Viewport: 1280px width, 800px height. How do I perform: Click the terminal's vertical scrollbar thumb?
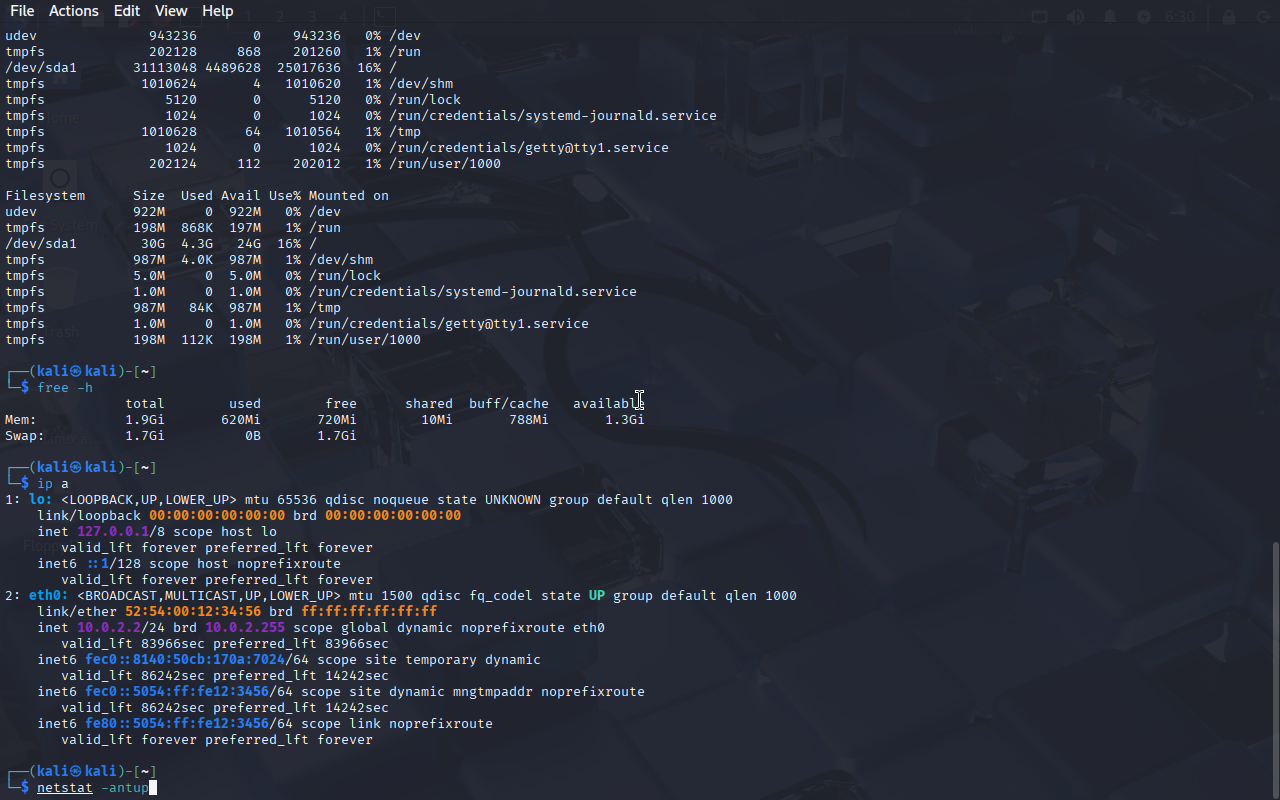[x=1274, y=668]
